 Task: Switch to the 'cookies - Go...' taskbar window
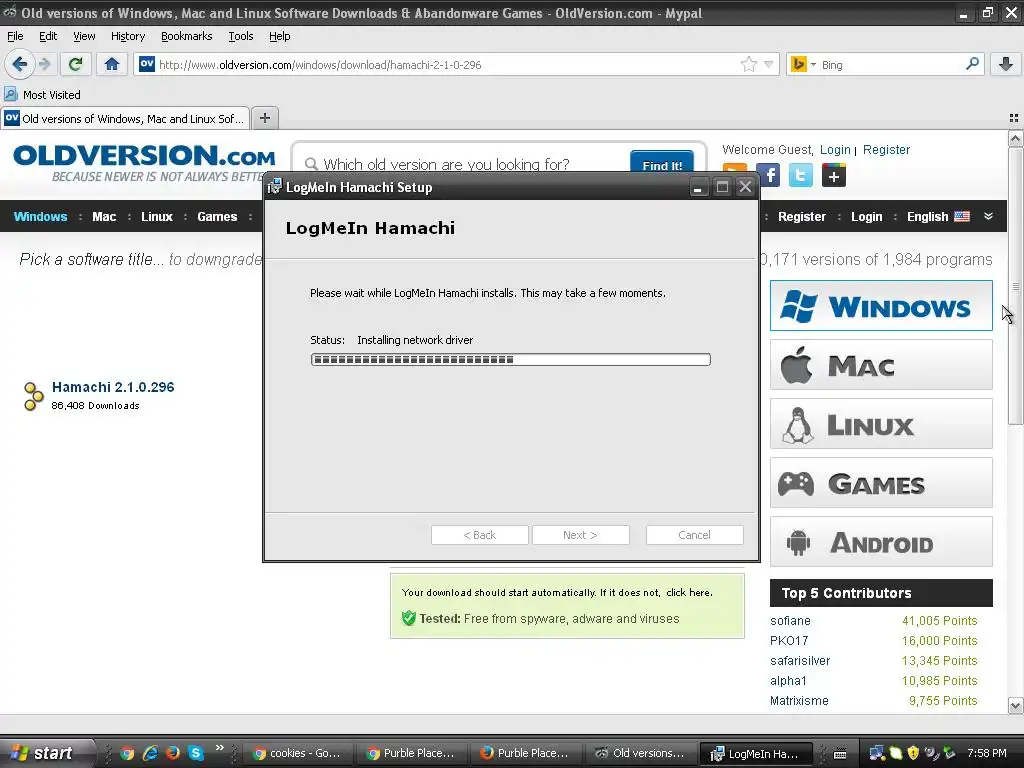coord(298,753)
